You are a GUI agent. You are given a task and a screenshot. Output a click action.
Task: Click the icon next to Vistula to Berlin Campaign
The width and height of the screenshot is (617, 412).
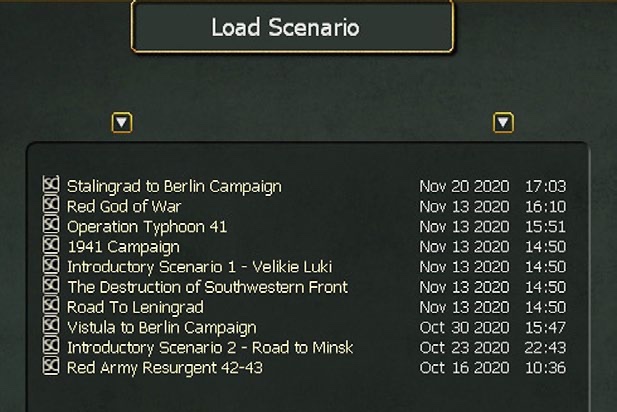tap(51, 327)
